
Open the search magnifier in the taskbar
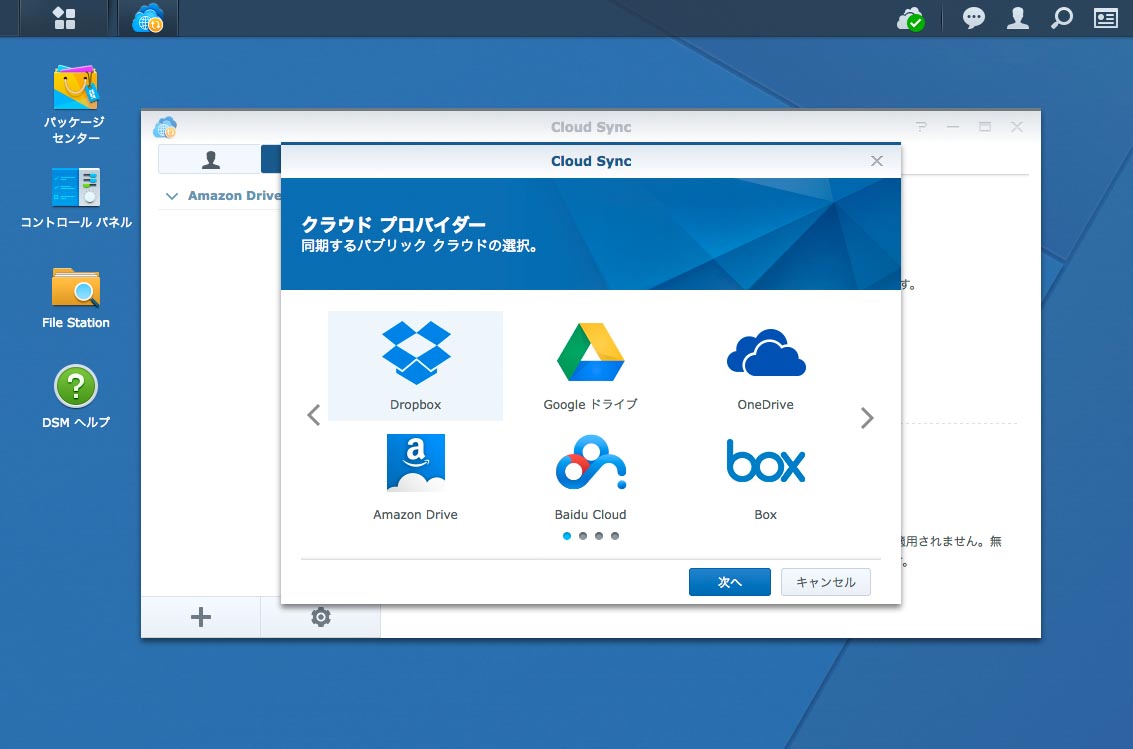[x=1062, y=17]
